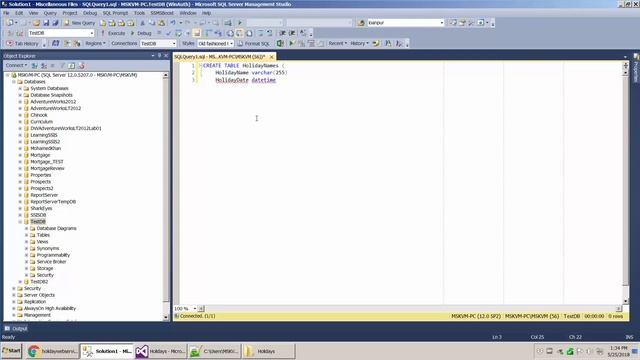Click the Excel export icon
The height and width of the screenshot is (360, 640).
280,43
